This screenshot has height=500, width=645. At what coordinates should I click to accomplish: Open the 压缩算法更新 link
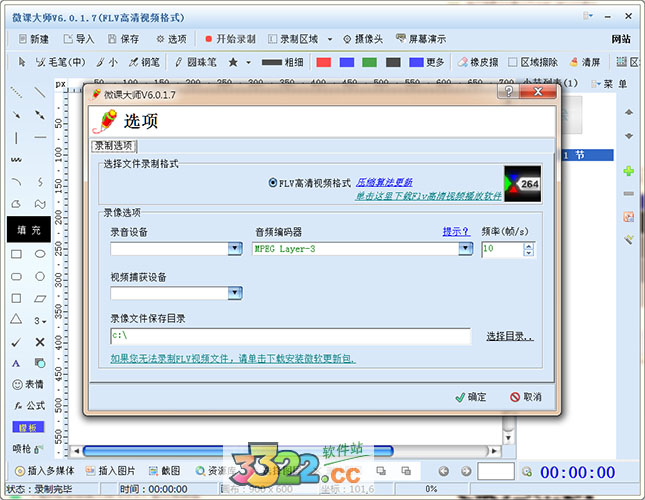[384, 182]
